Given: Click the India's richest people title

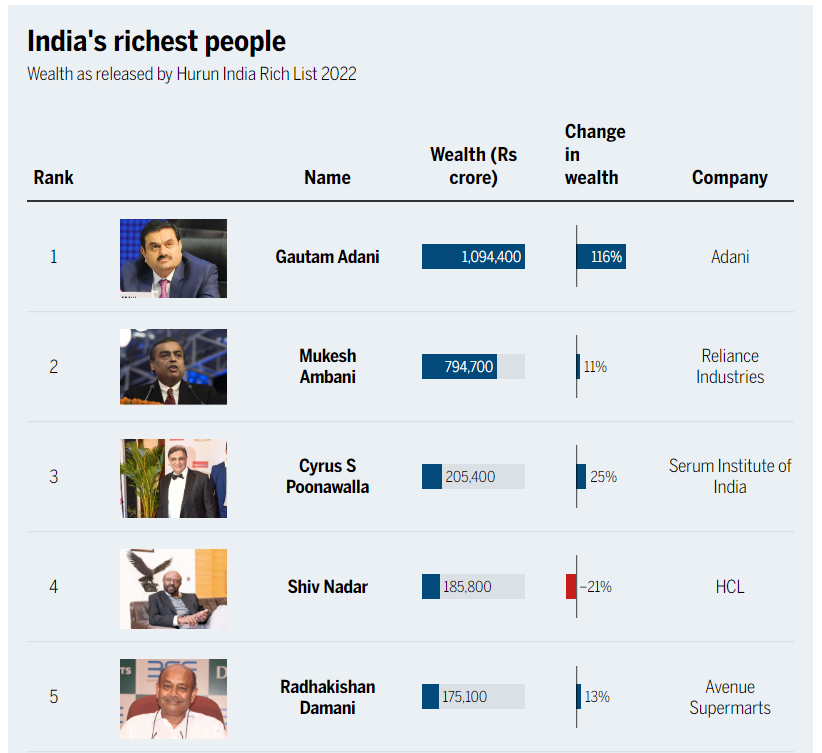Looking at the screenshot, I should pyautogui.click(x=156, y=41).
